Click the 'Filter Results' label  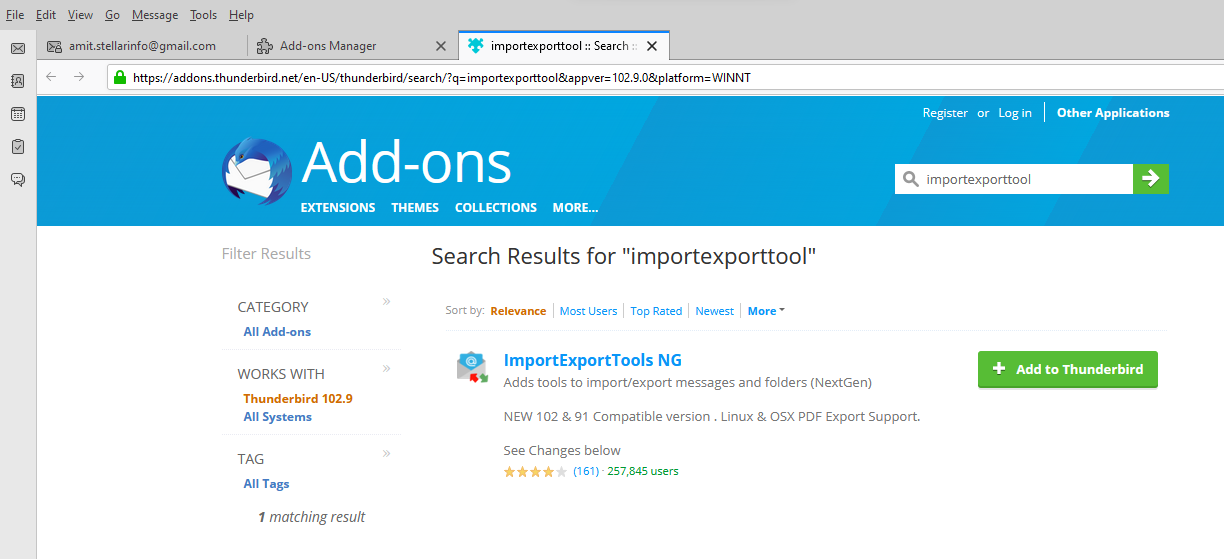click(266, 254)
